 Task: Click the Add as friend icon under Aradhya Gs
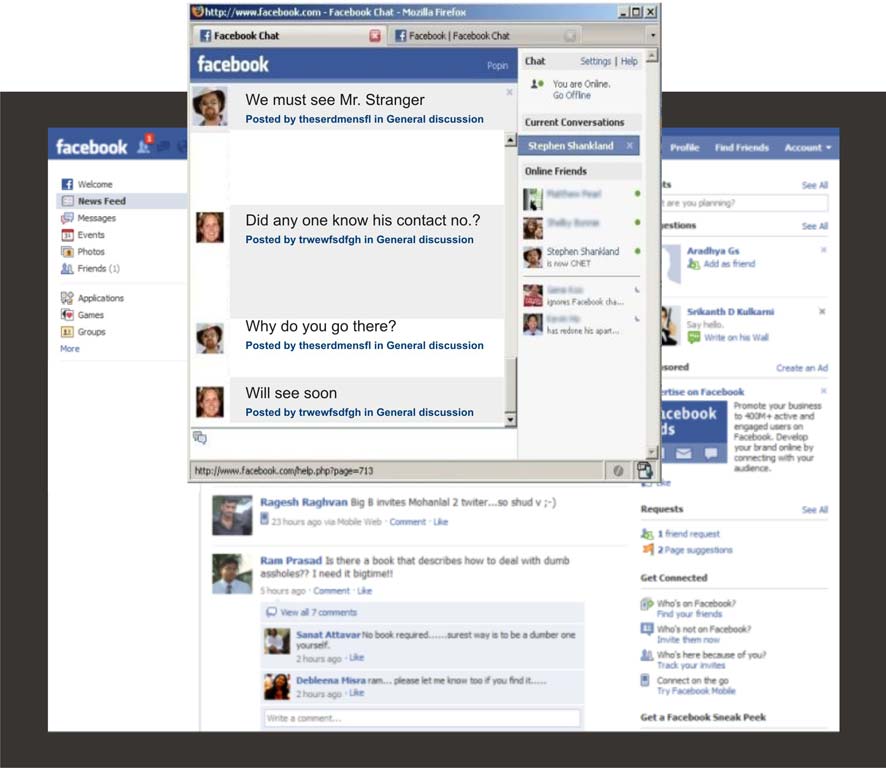point(693,264)
